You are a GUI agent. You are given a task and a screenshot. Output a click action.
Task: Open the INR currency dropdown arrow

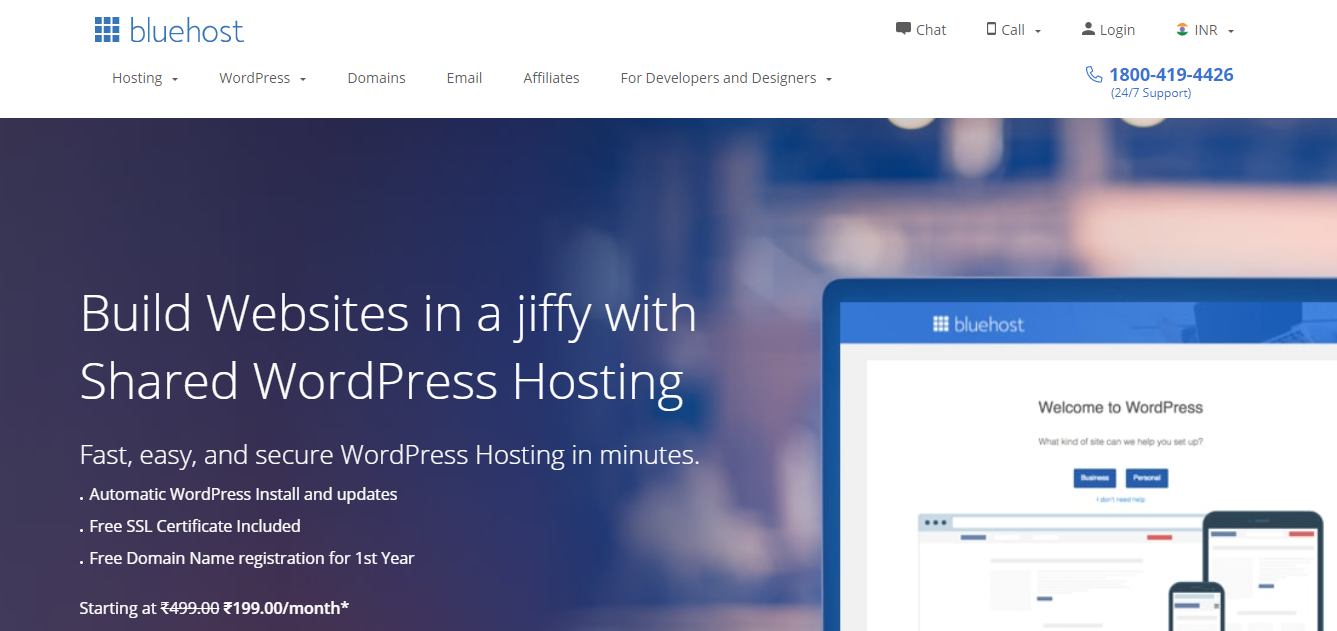tap(1231, 31)
